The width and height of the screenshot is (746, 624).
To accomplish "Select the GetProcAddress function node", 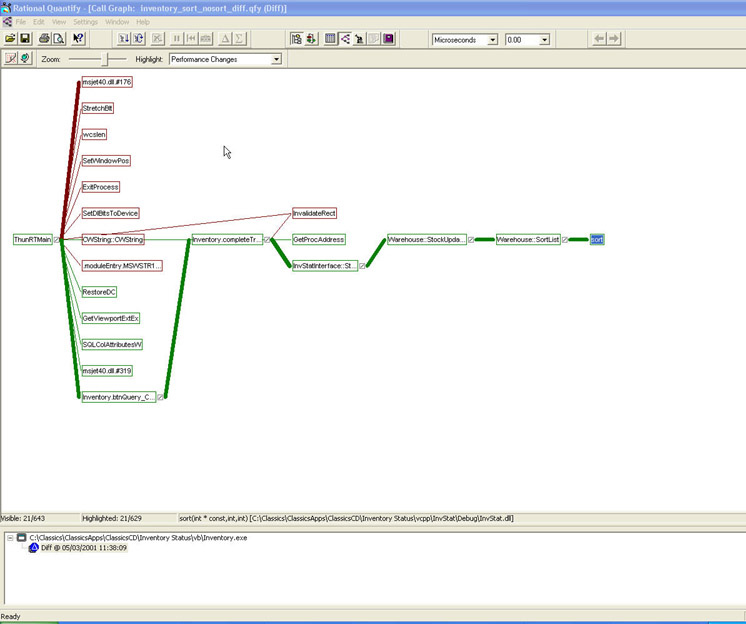I will click(x=318, y=240).
